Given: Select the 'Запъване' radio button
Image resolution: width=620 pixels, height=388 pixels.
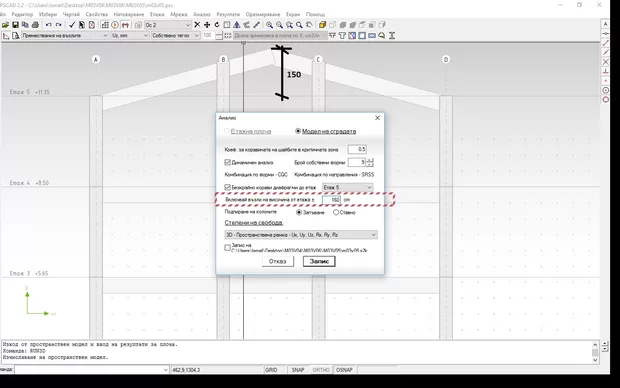Looking at the screenshot, I should tap(299, 212).
